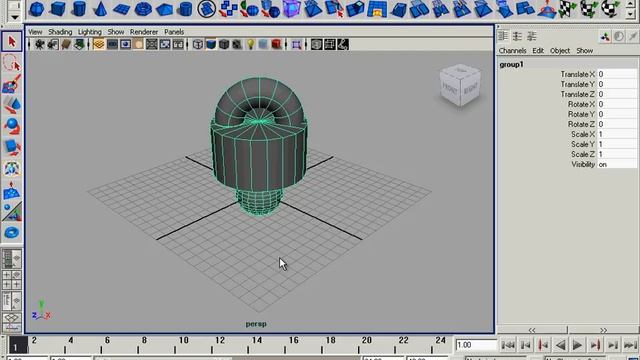
Task: Choose the Move tool in toolbox
Action: point(11,105)
